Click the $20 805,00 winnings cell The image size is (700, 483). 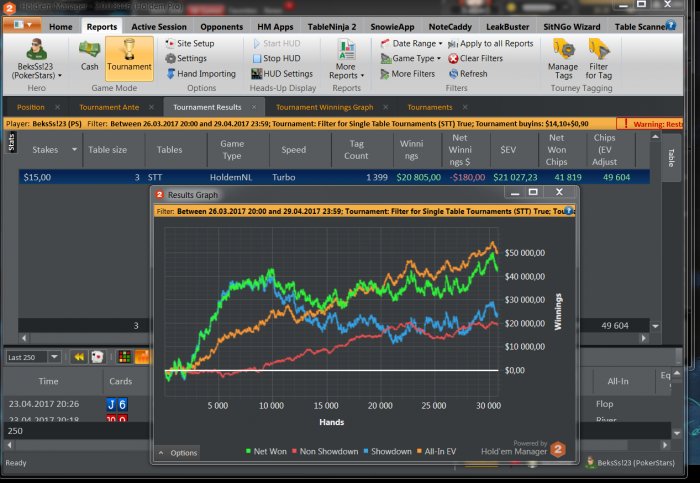pyautogui.click(x=418, y=177)
